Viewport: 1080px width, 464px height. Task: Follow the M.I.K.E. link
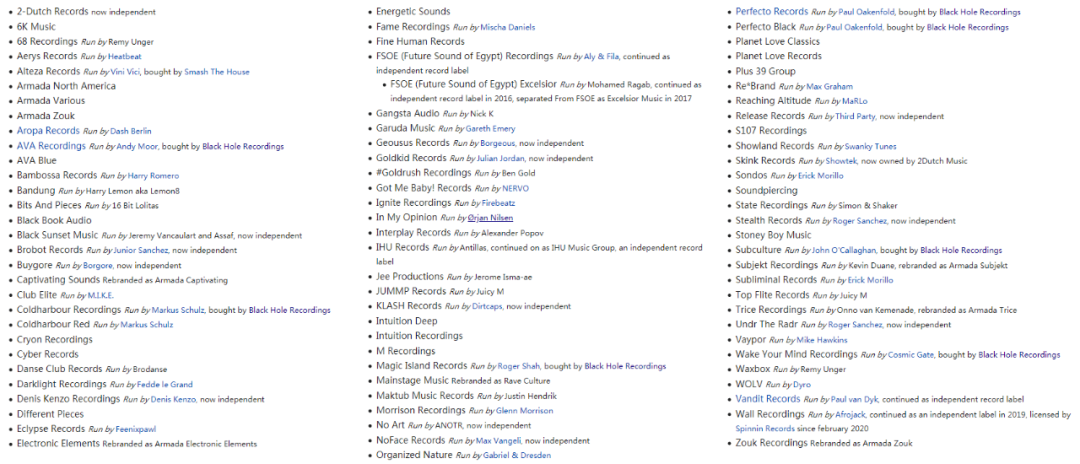101,295
